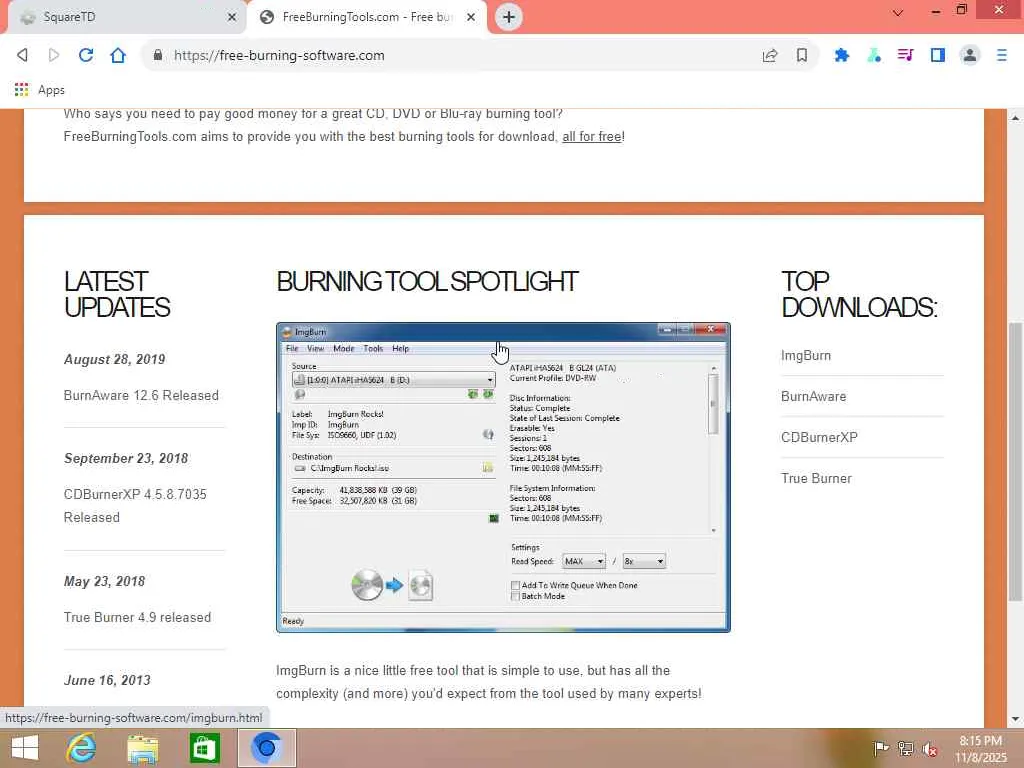
Task: Open 'CDBurnerXP 4.5.8.7035 Released' update
Action: pyautogui.click(x=135, y=505)
